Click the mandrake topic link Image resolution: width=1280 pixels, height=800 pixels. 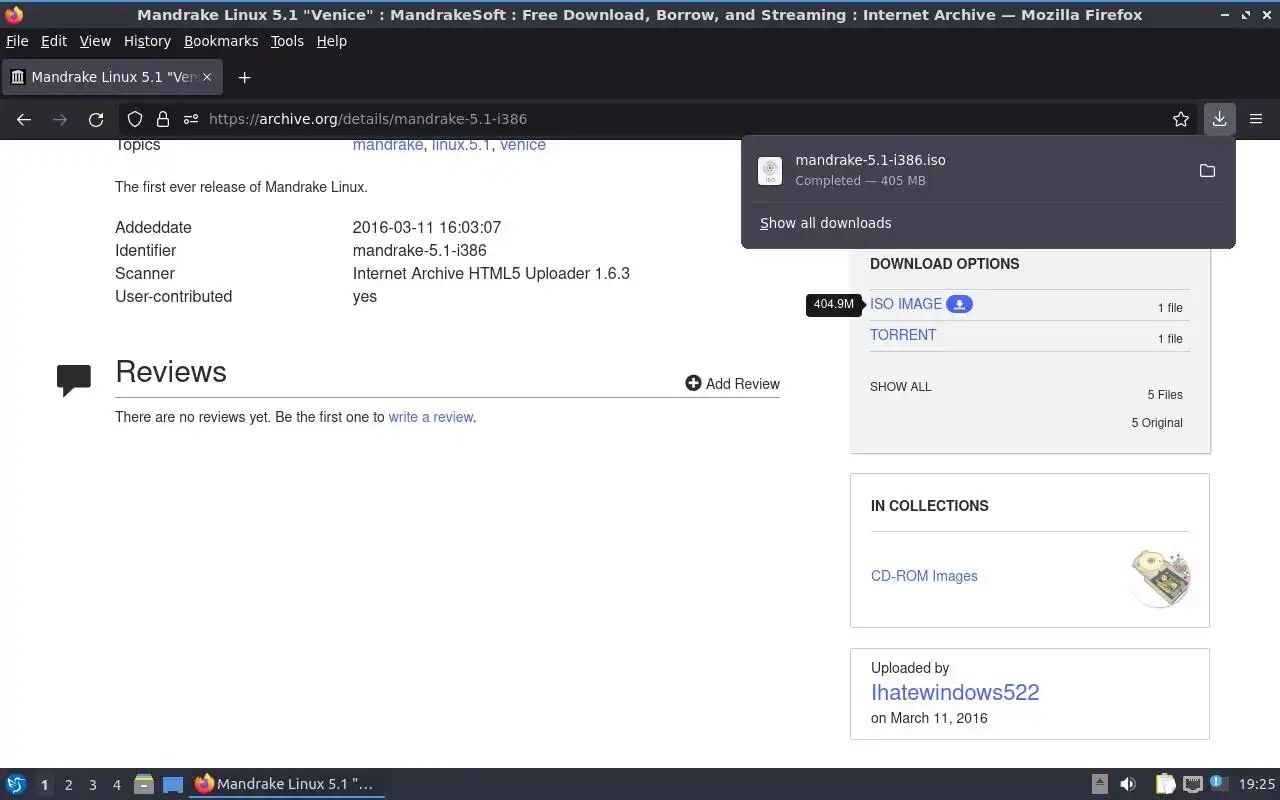coord(388,145)
